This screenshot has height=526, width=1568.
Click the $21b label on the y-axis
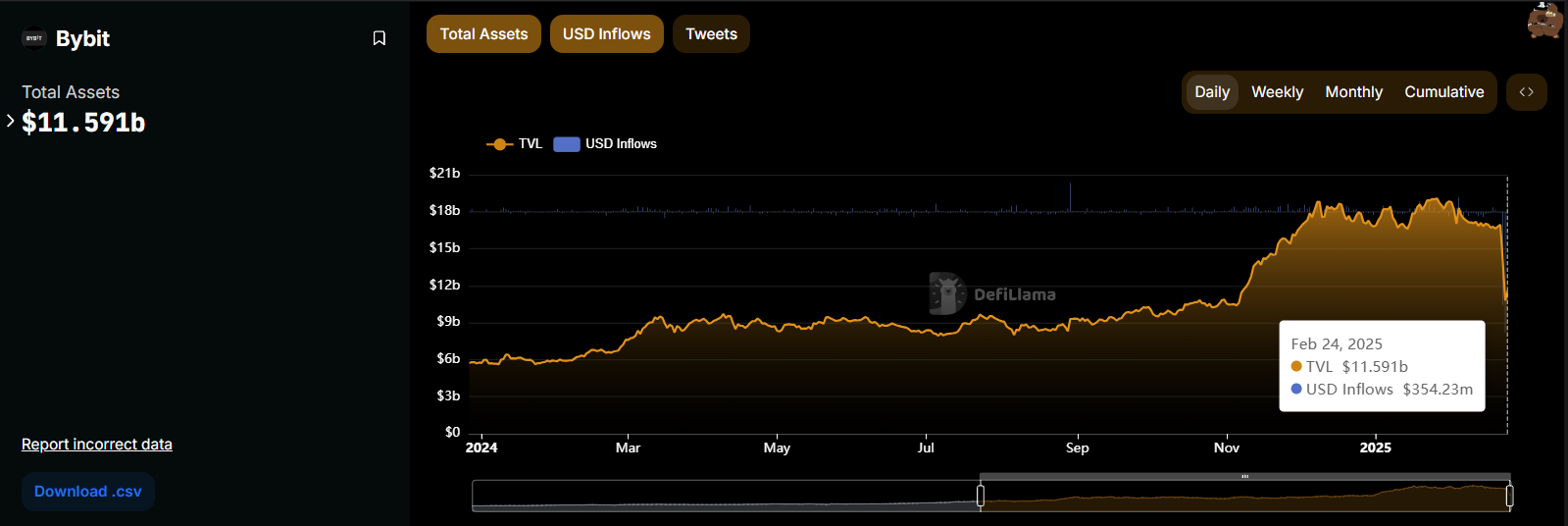444,173
